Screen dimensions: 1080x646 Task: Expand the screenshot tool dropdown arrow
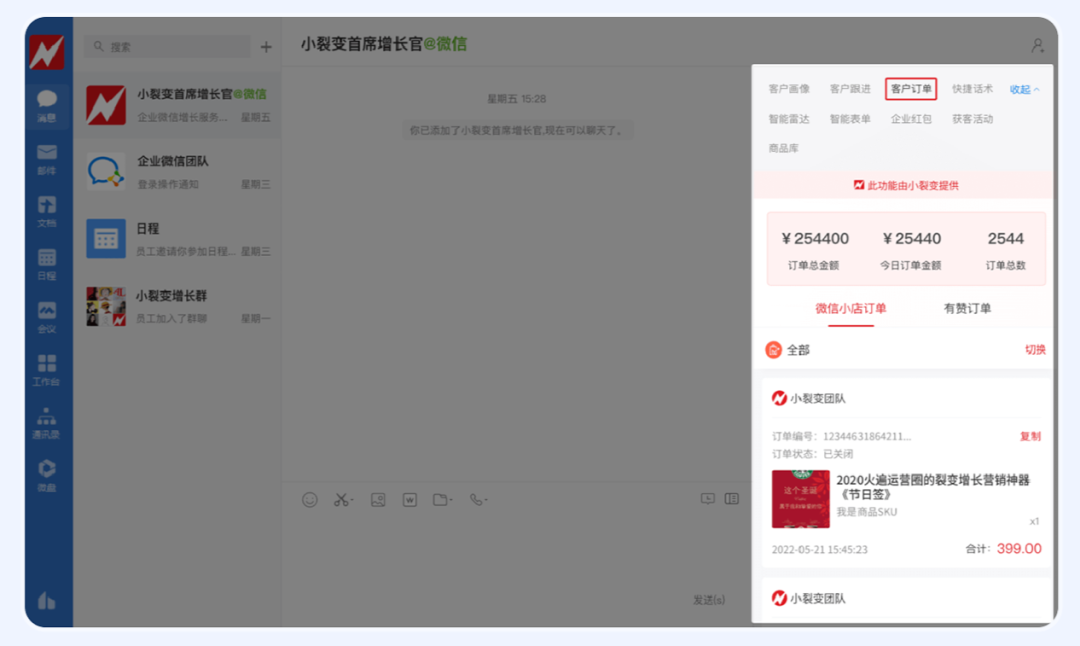[x=352, y=499]
